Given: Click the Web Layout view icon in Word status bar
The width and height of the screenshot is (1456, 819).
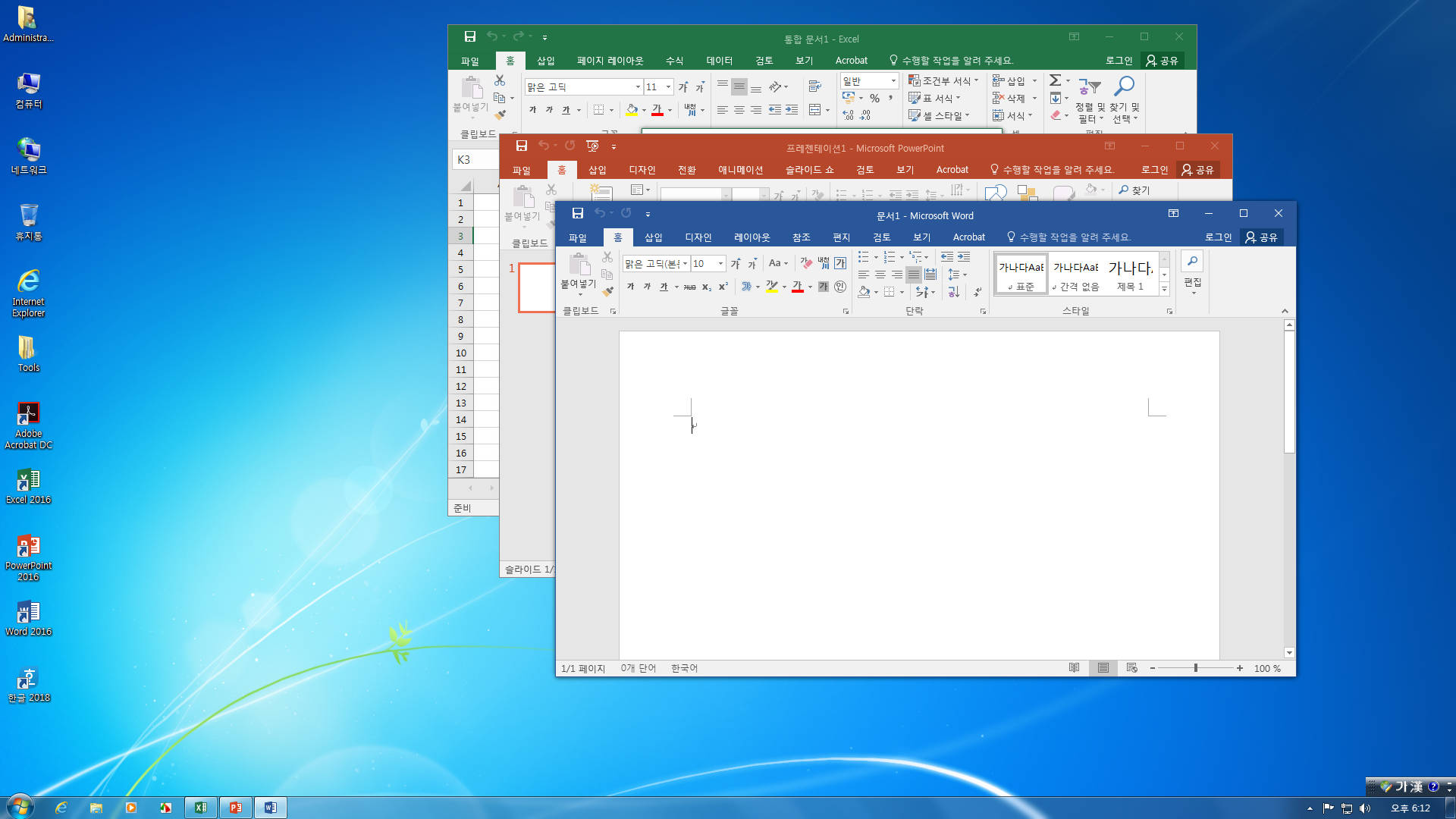Looking at the screenshot, I should point(1132,668).
